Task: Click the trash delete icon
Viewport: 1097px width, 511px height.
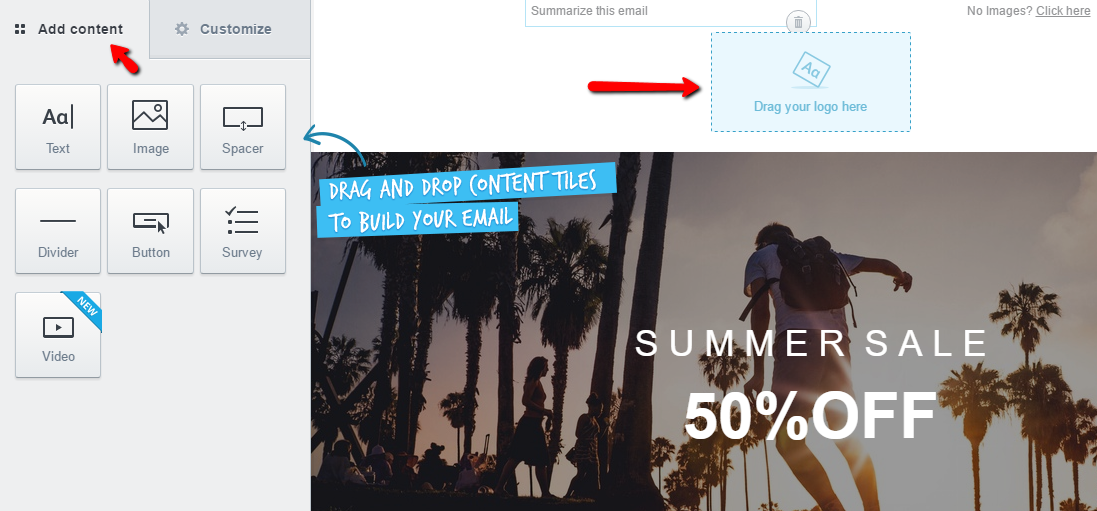Action: [798, 22]
